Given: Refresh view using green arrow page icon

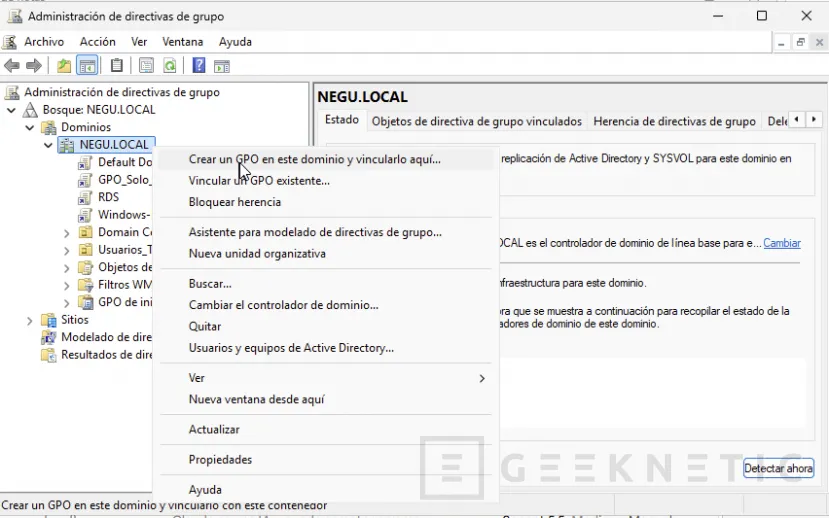Looking at the screenshot, I should pyautogui.click(x=170, y=66).
